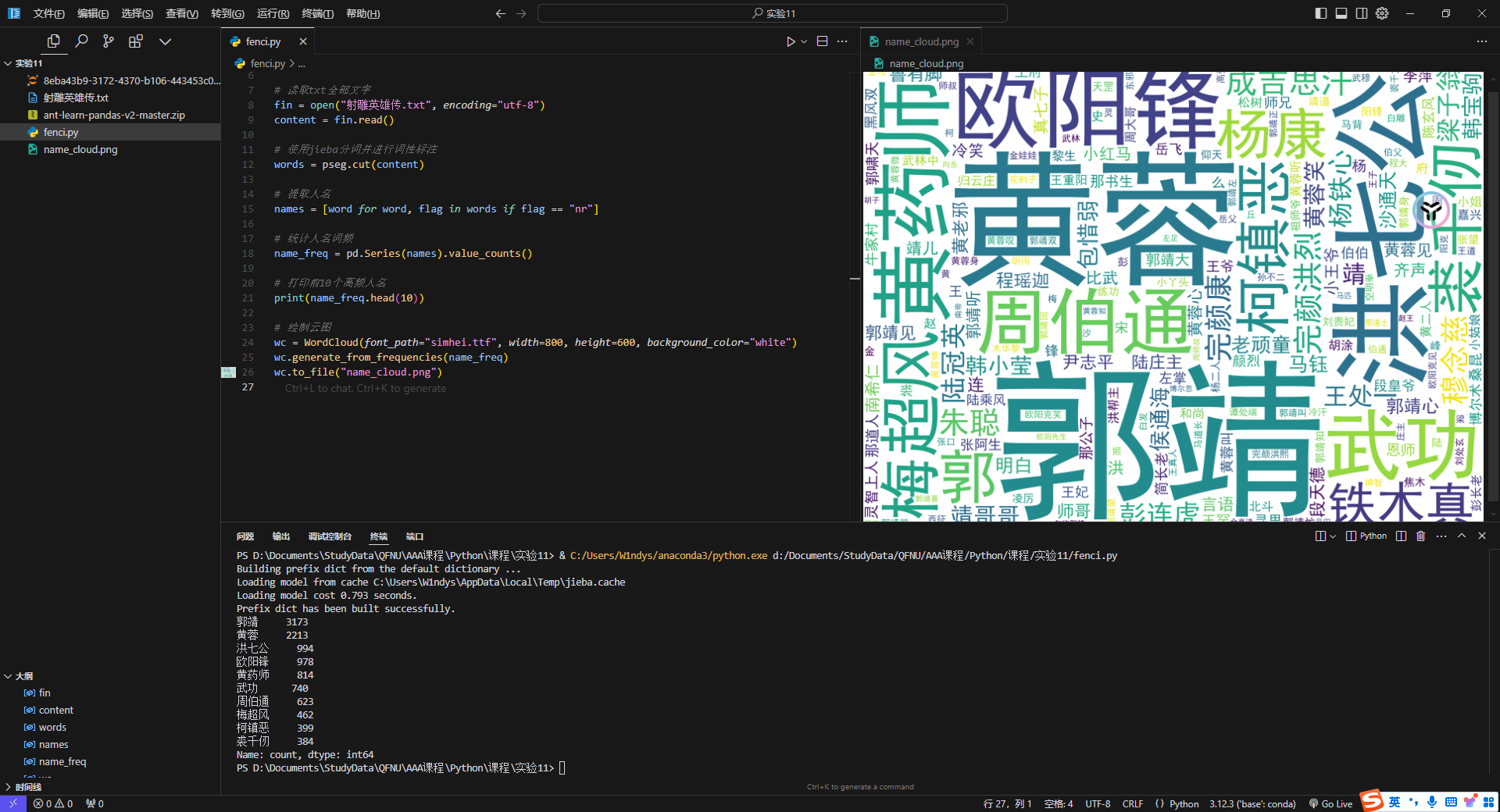Open more actions for fenci.py editor

click(842, 41)
